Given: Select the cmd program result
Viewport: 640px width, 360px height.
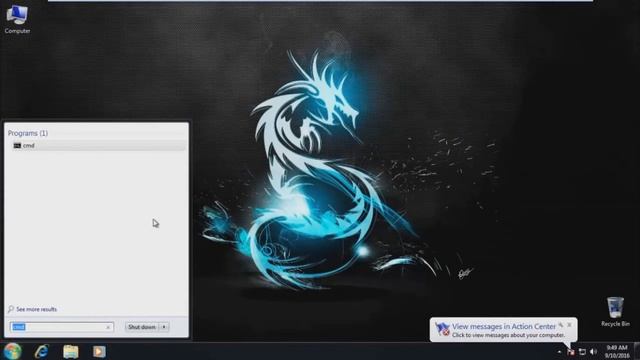Looking at the screenshot, I should coord(99,146).
